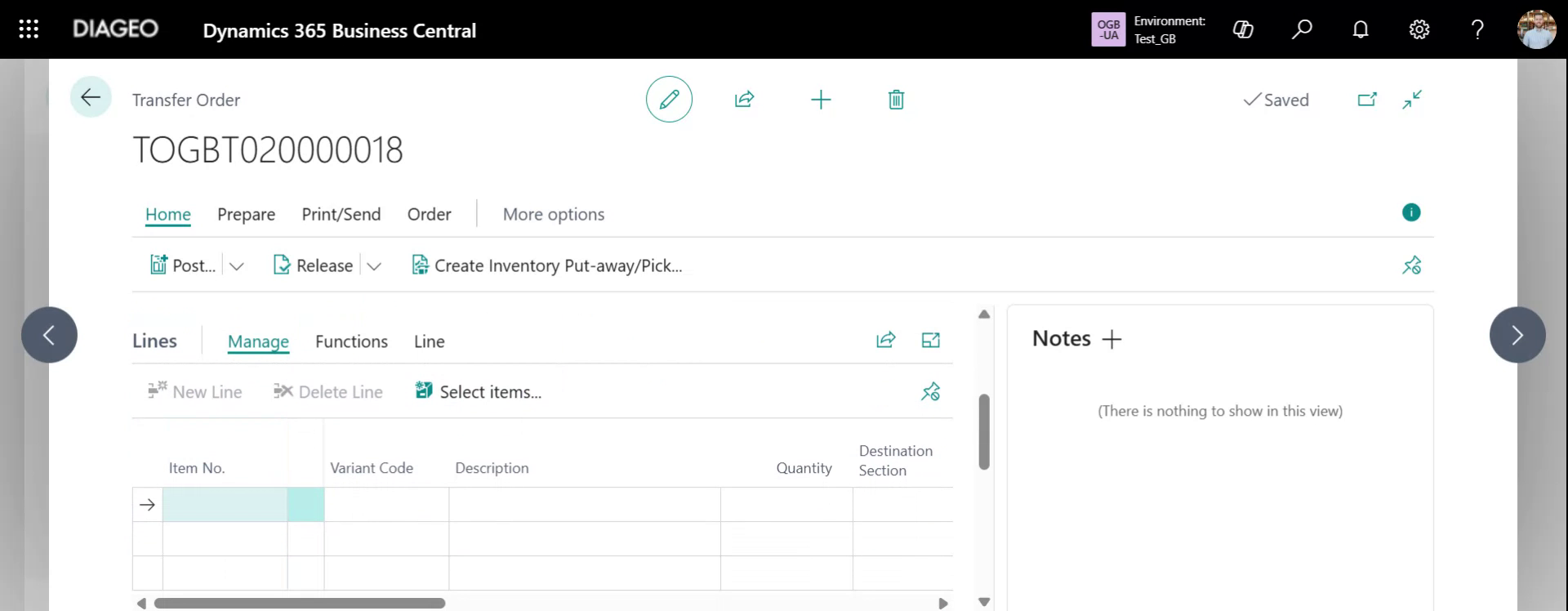
Task: Click the Release action
Action: (x=314, y=265)
